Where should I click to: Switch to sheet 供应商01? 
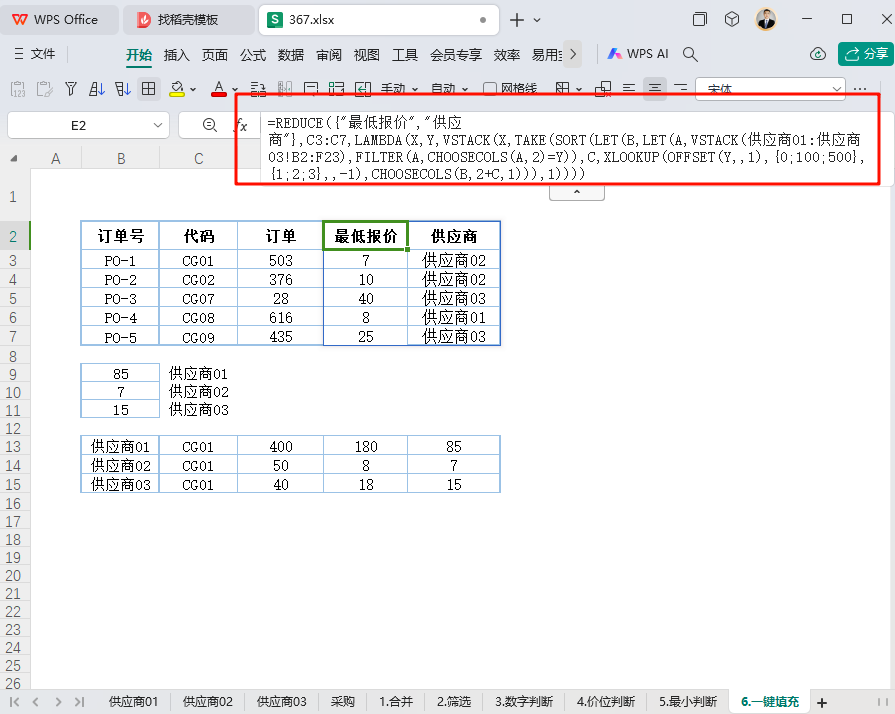tap(133, 702)
